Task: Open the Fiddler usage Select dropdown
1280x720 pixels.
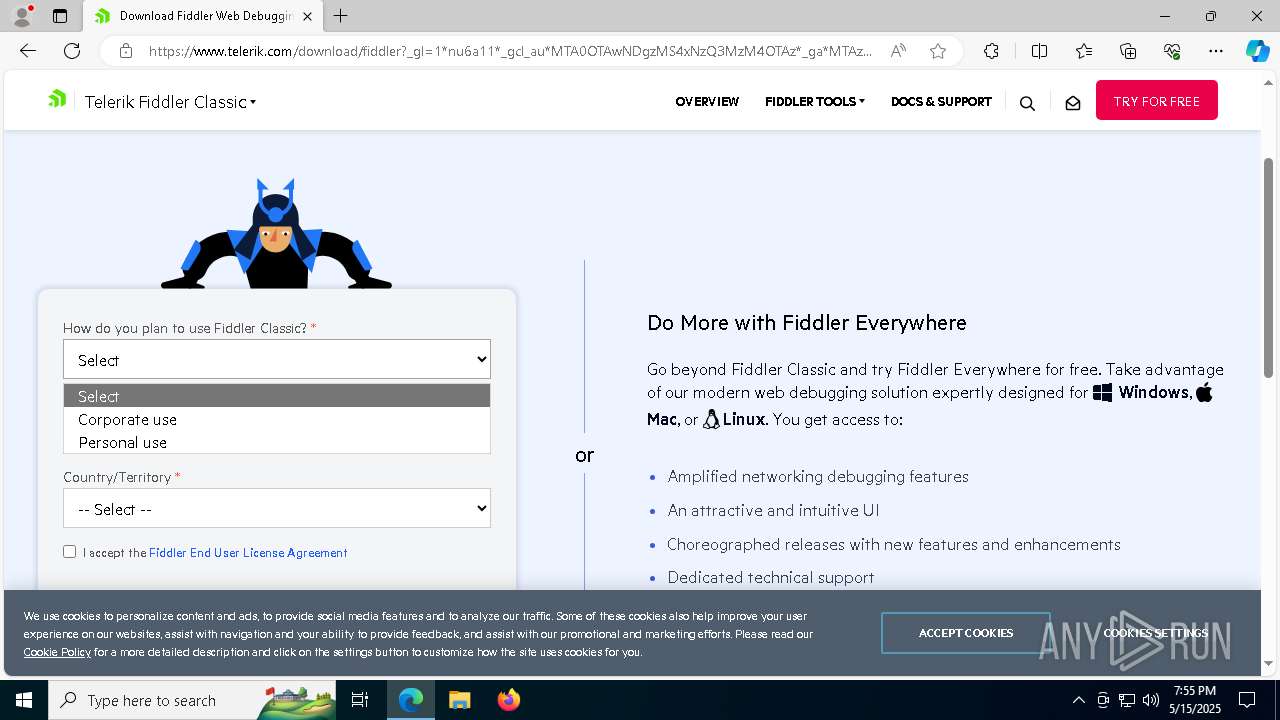Action: [x=277, y=360]
